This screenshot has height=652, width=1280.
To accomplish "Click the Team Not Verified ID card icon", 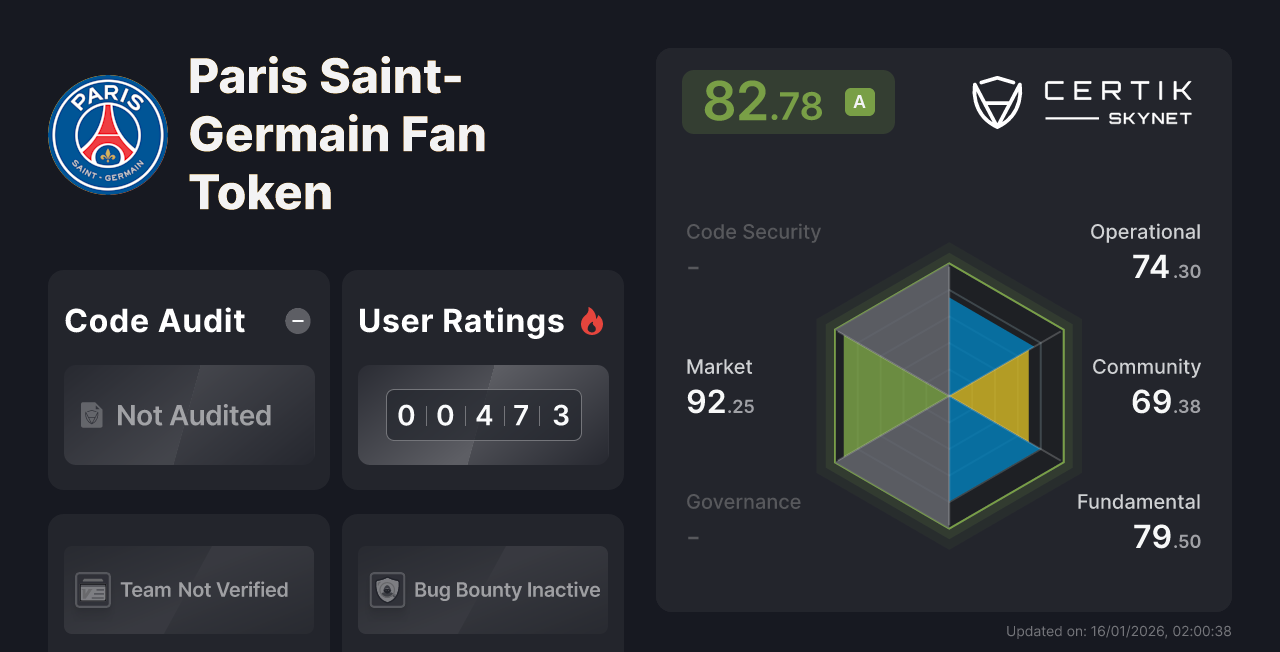I will tap(94, 589).
